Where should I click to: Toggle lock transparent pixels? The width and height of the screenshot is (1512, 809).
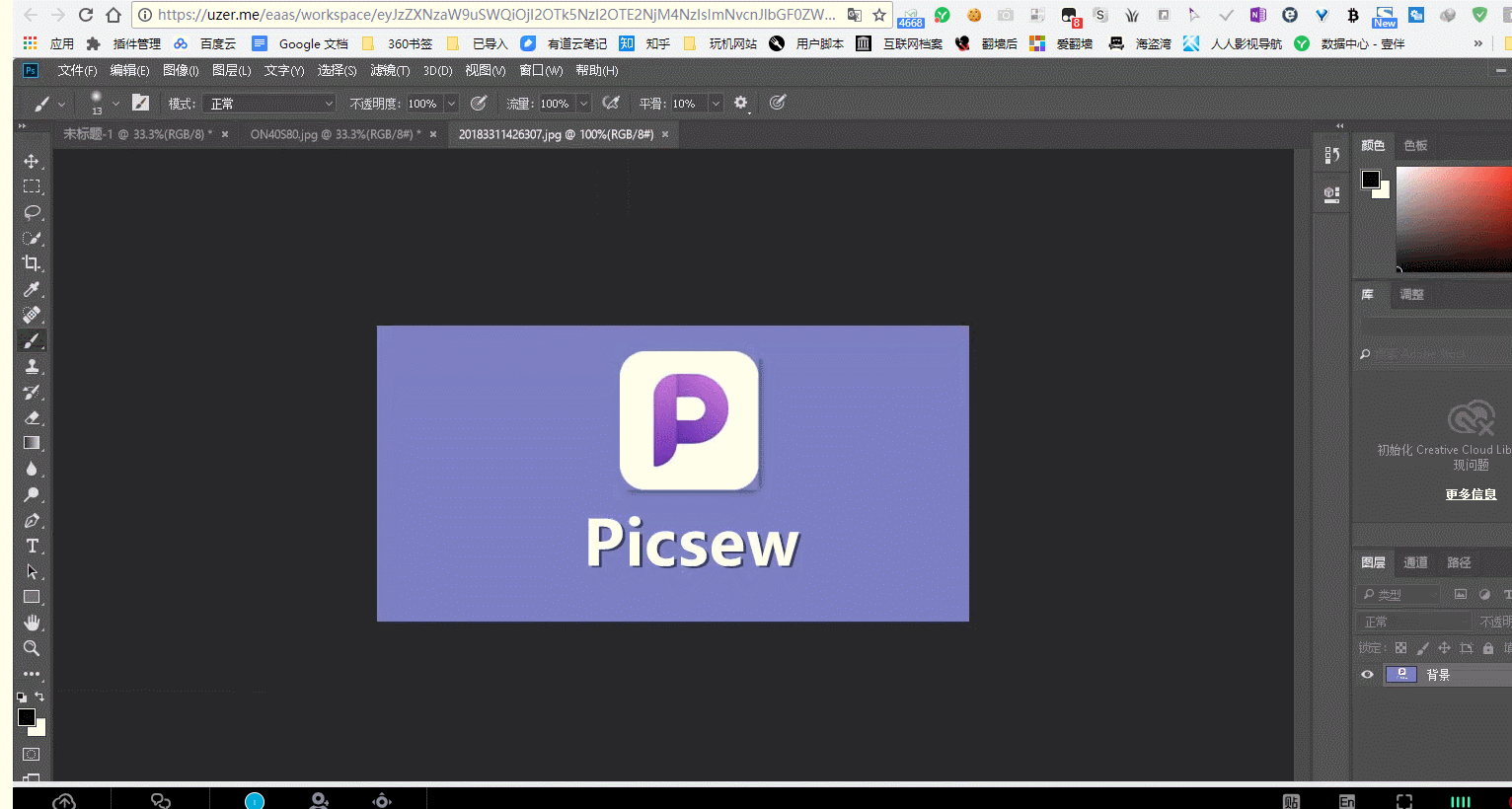[1400, 648]
